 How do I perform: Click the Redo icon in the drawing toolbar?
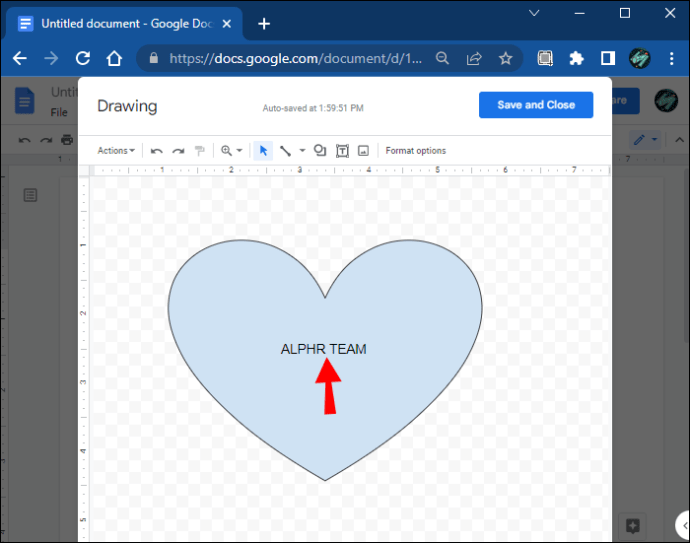click(x=178, y=151)
